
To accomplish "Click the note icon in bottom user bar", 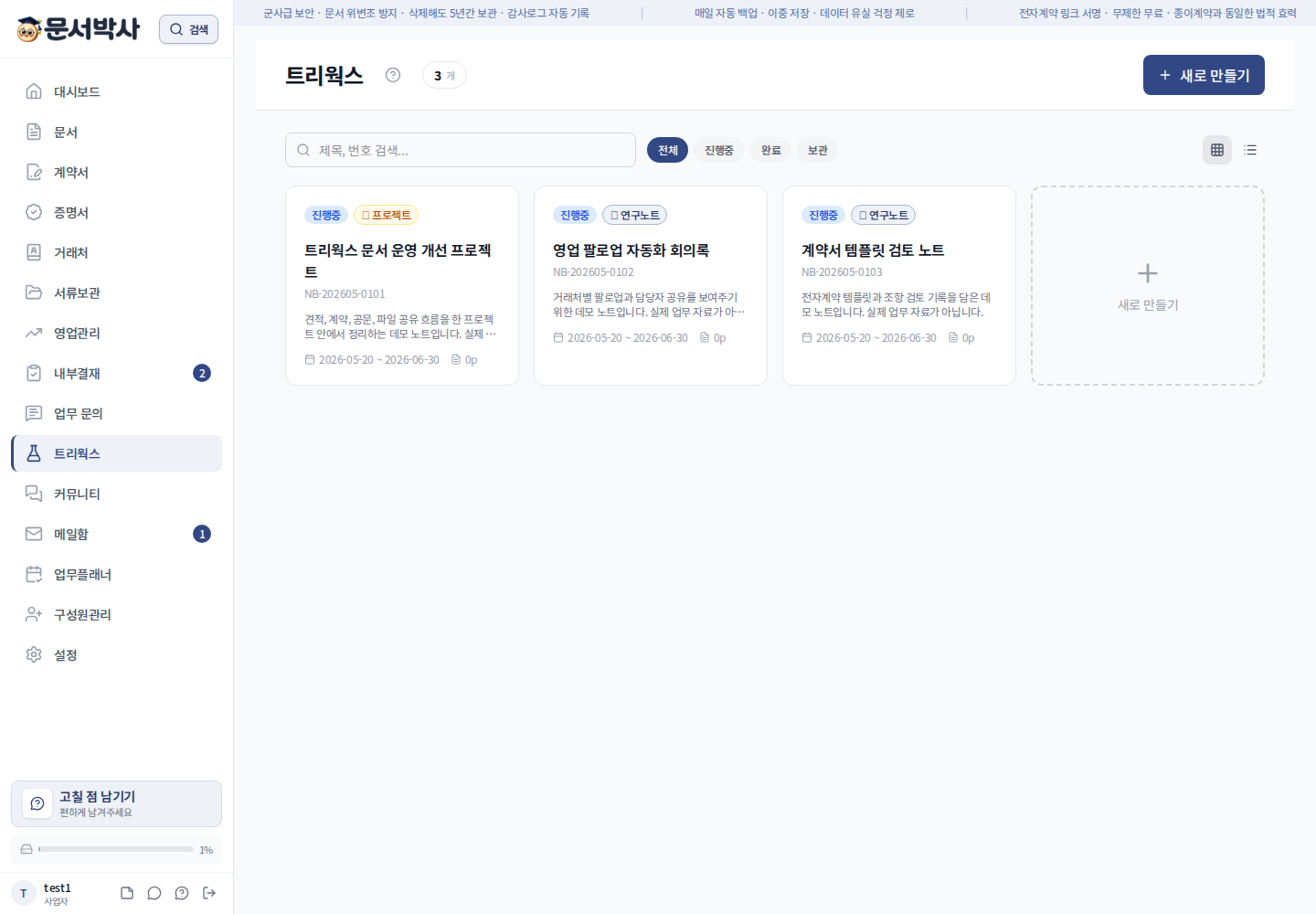I will click(127, 893).
